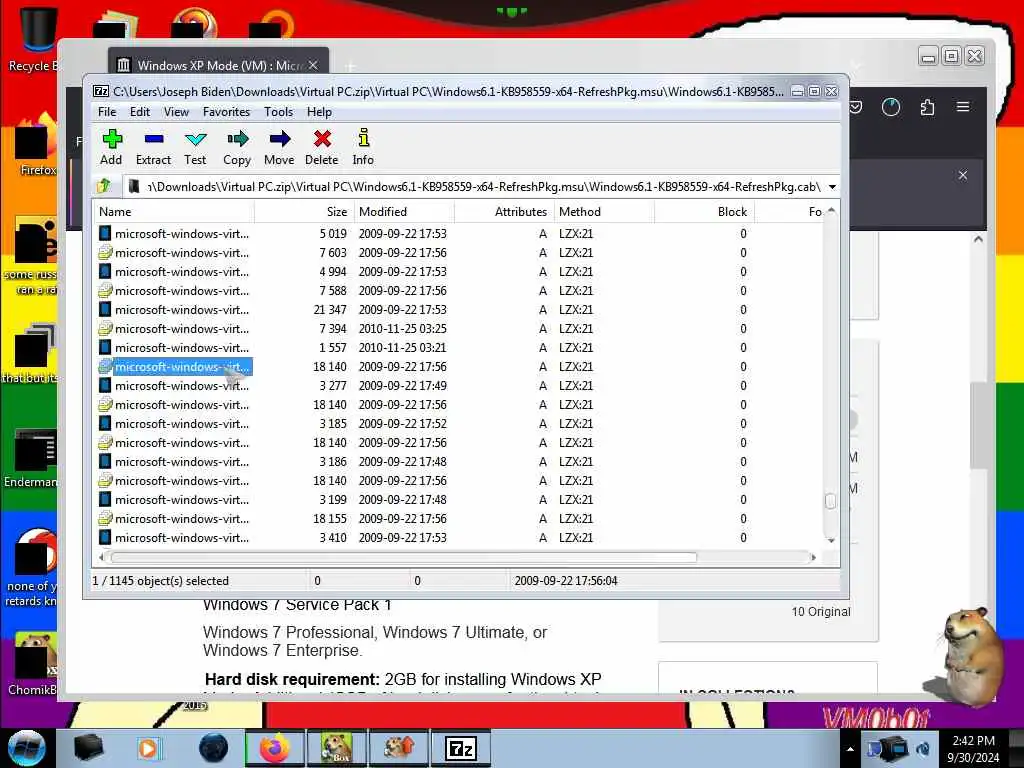Viewport: 1024px width, 768px height.
Task: Open the File menu
Action: point(107,112)
